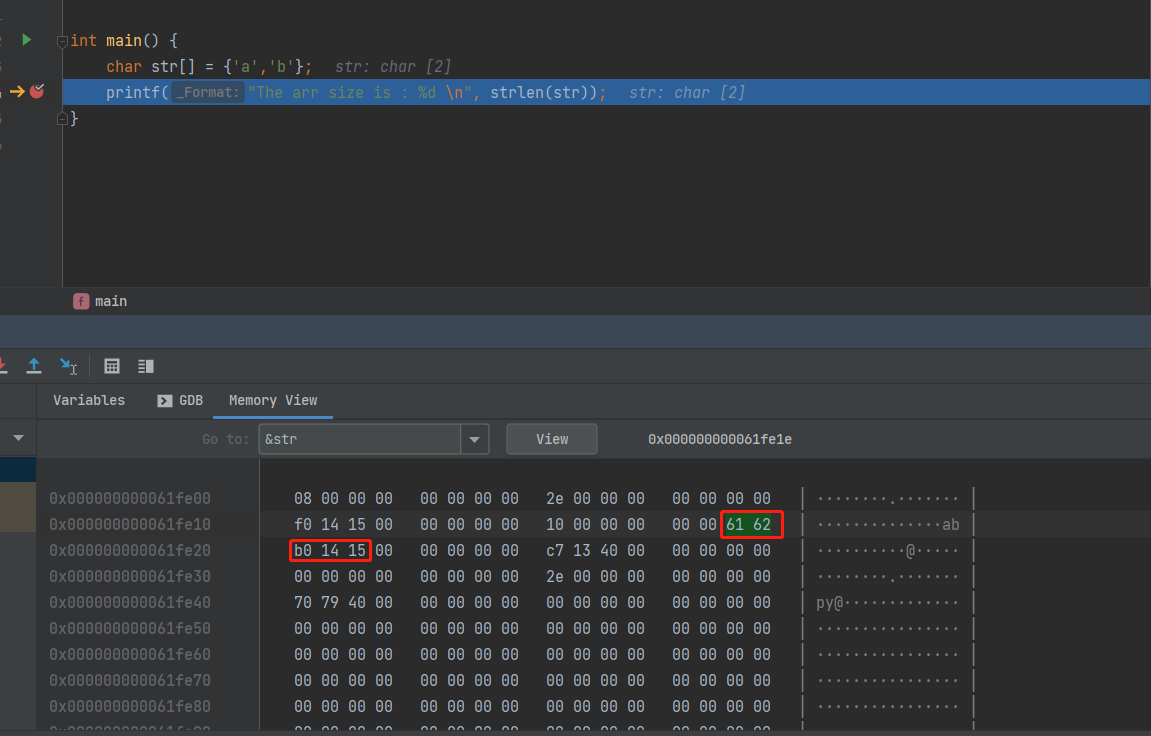
Task: Click the View button
Action: pos(552,439)
